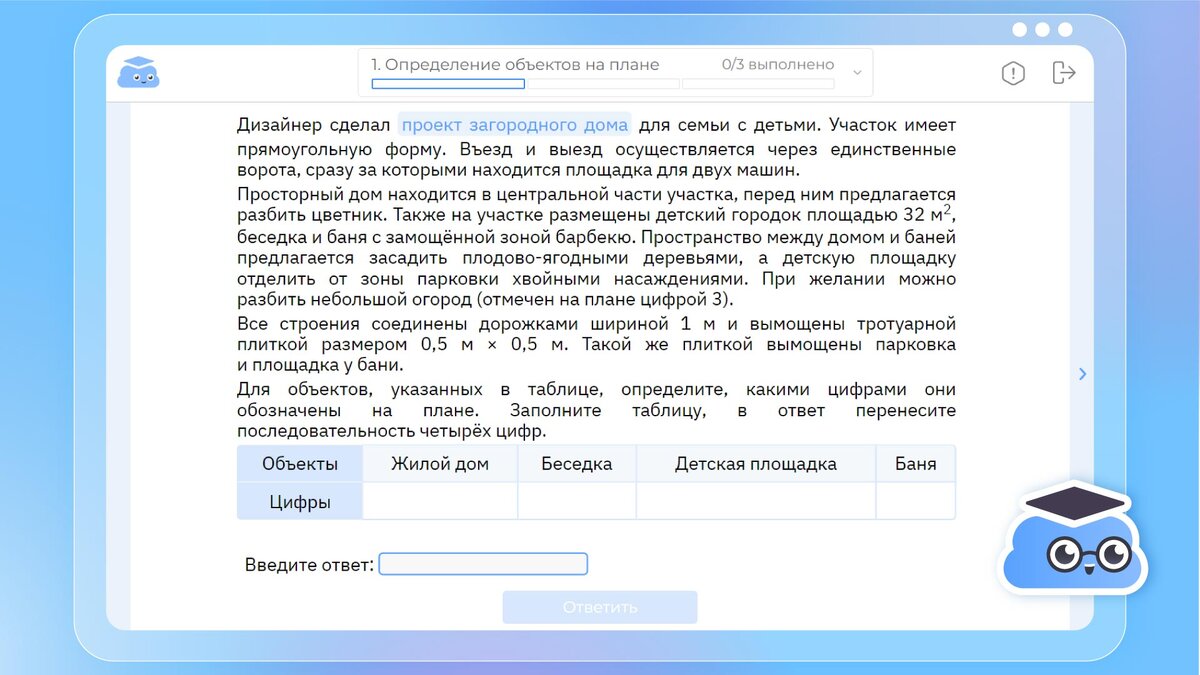Open the task selector chevron

[x=856, y=73]
